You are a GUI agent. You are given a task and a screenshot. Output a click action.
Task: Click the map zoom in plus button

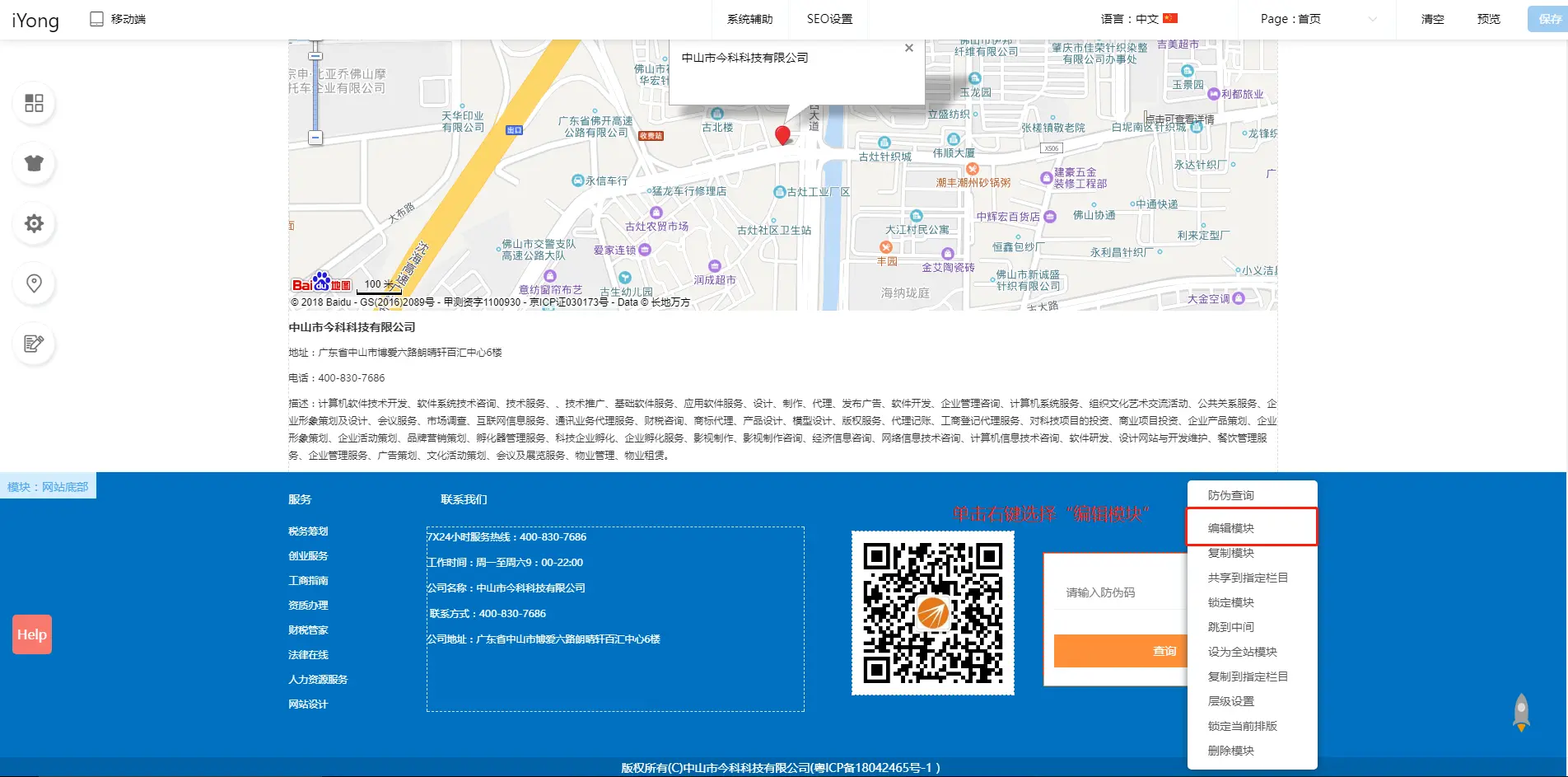click(315, 56)
